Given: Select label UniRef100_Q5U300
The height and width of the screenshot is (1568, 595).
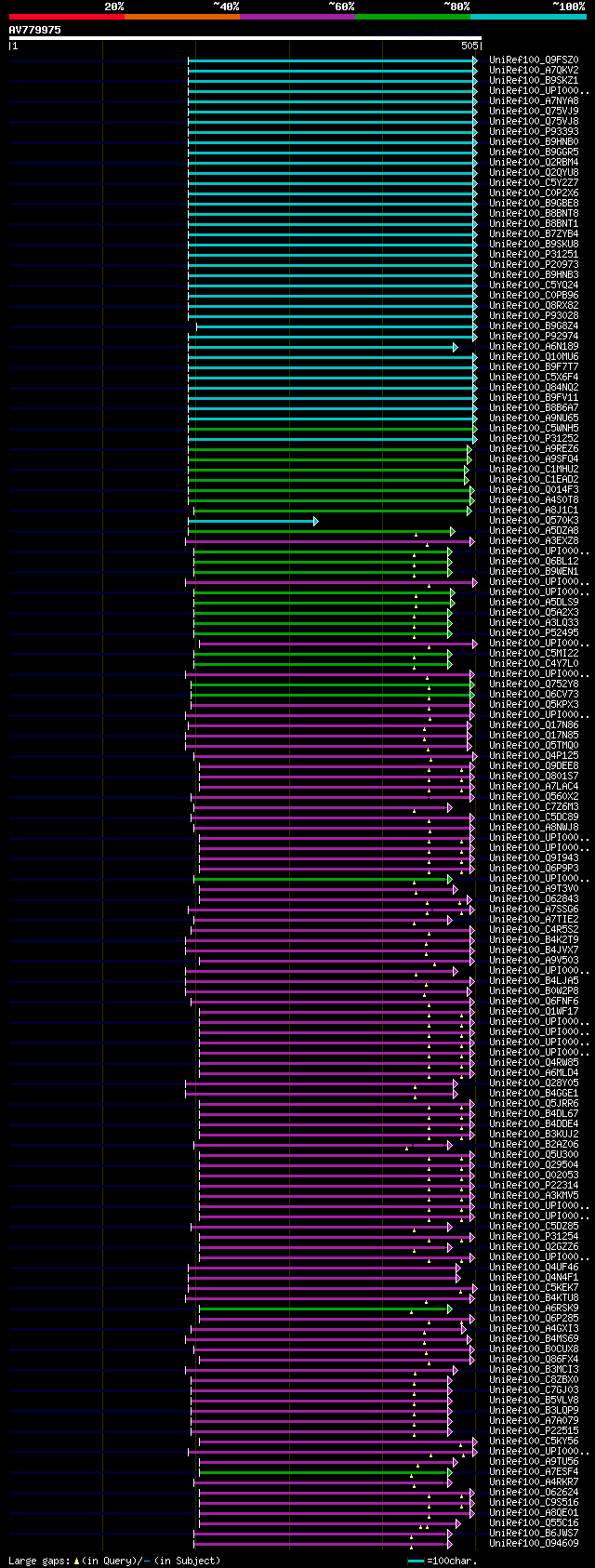Looking at the screenshot, I should coord(534,1154).
